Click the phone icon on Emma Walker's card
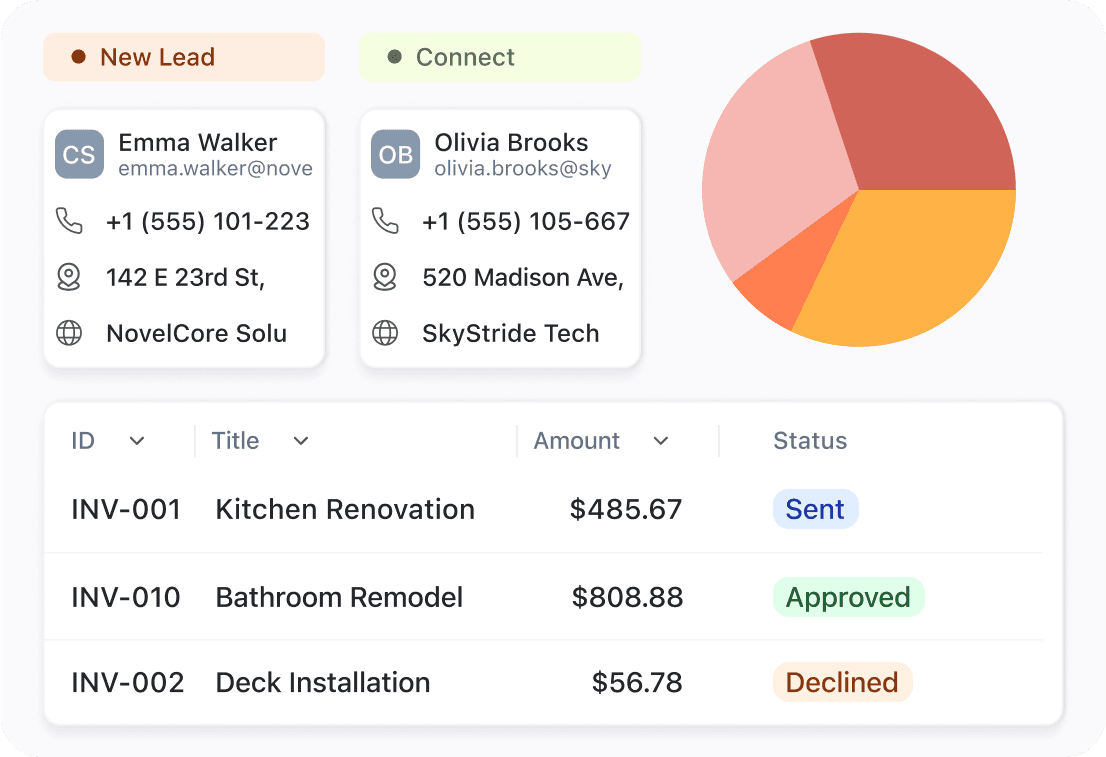Viewport: 1106px width, 757px height. click(x=69, y=221)
